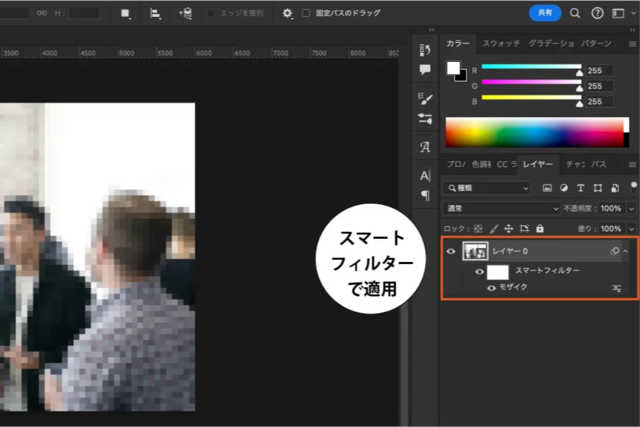This screenshot has width=640, height=427.
Task: Select the background color swatch
Action: (x=462, y=77)
